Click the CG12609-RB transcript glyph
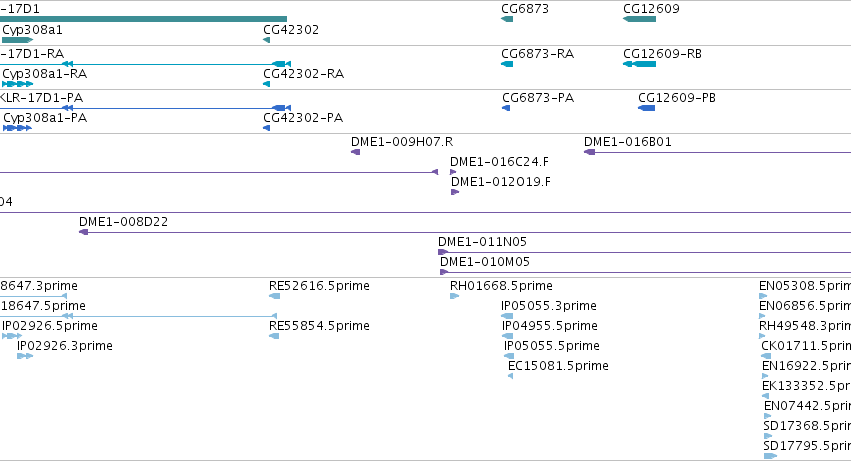Viewport: 851px width, 461px height. (639, 64)
